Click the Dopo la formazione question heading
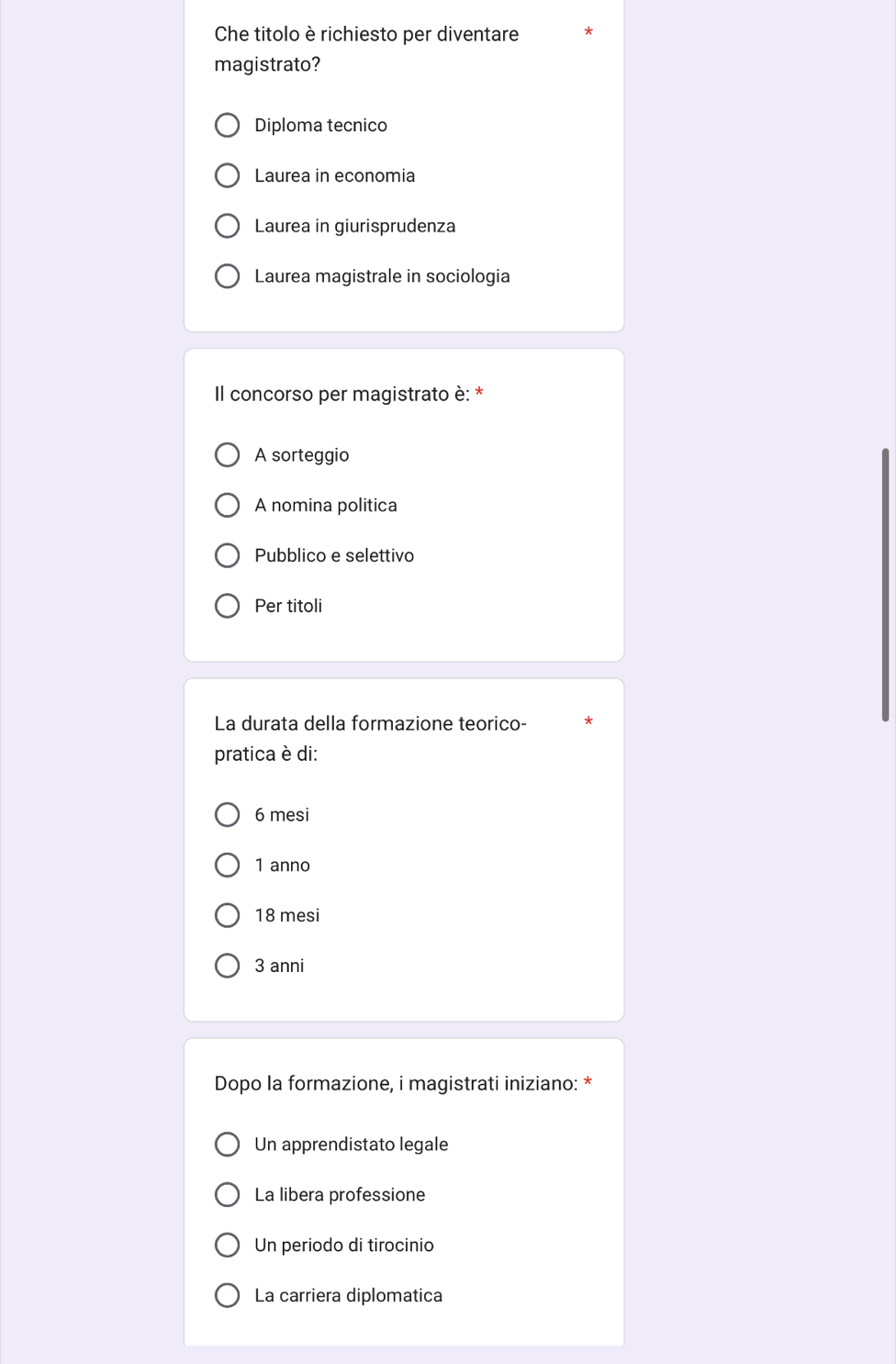The width and height of the screenshot is (896, 1364). 396,1083
